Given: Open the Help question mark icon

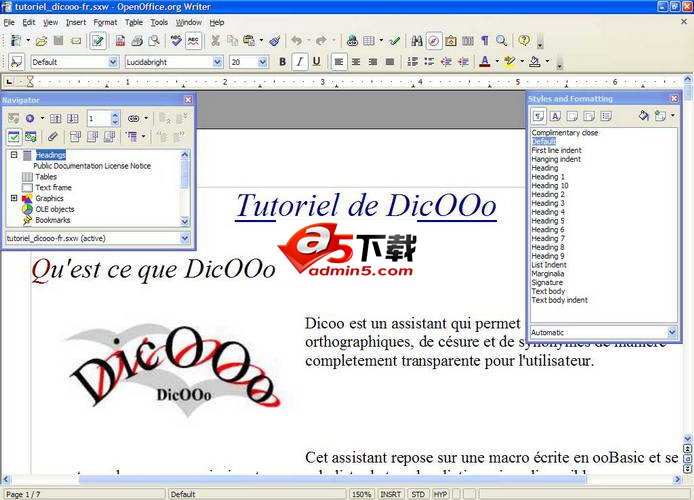Looking at the screenshot, I should click(524, 41).
